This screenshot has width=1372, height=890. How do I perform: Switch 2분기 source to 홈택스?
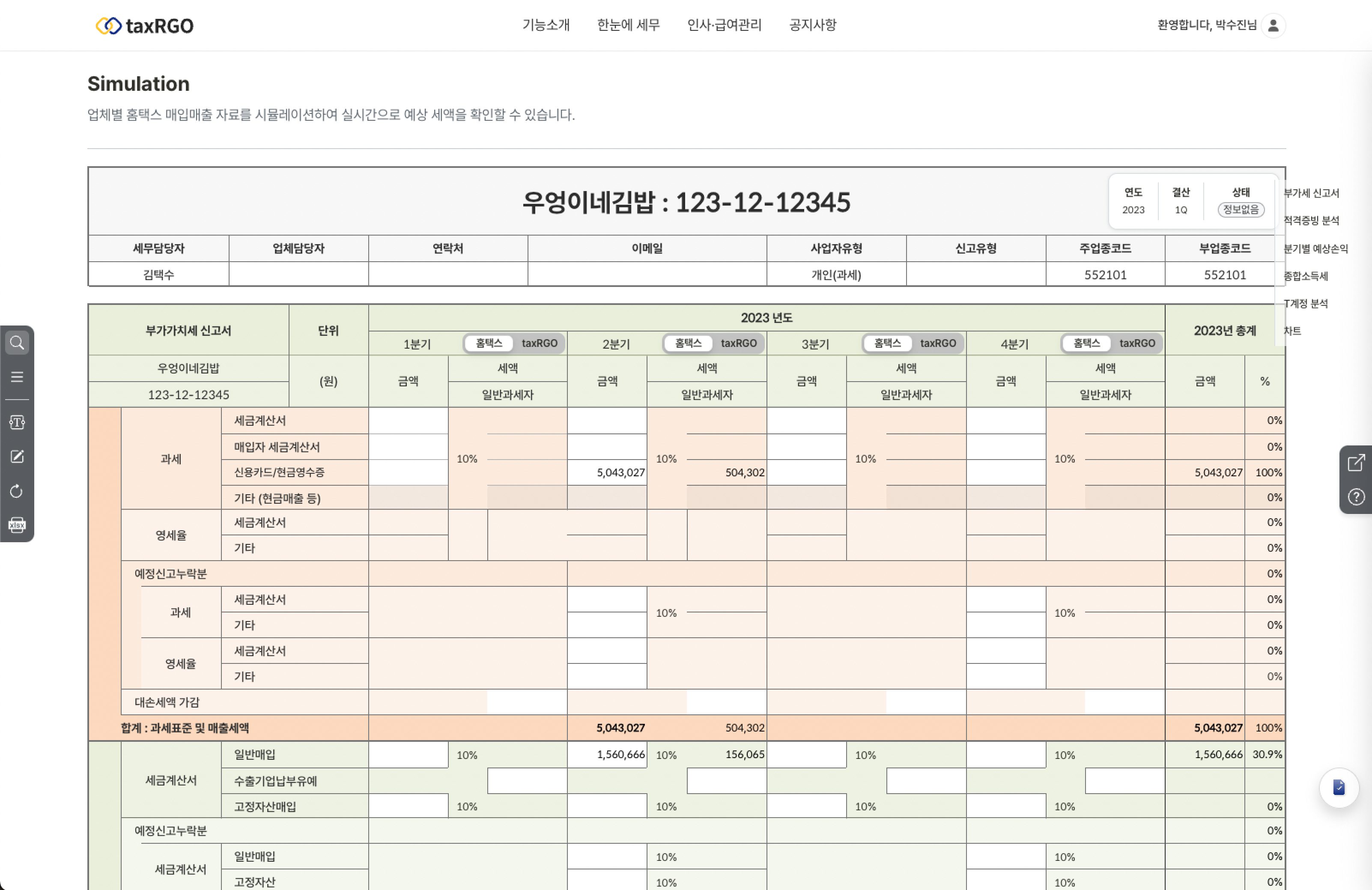(x=688, y=343)
